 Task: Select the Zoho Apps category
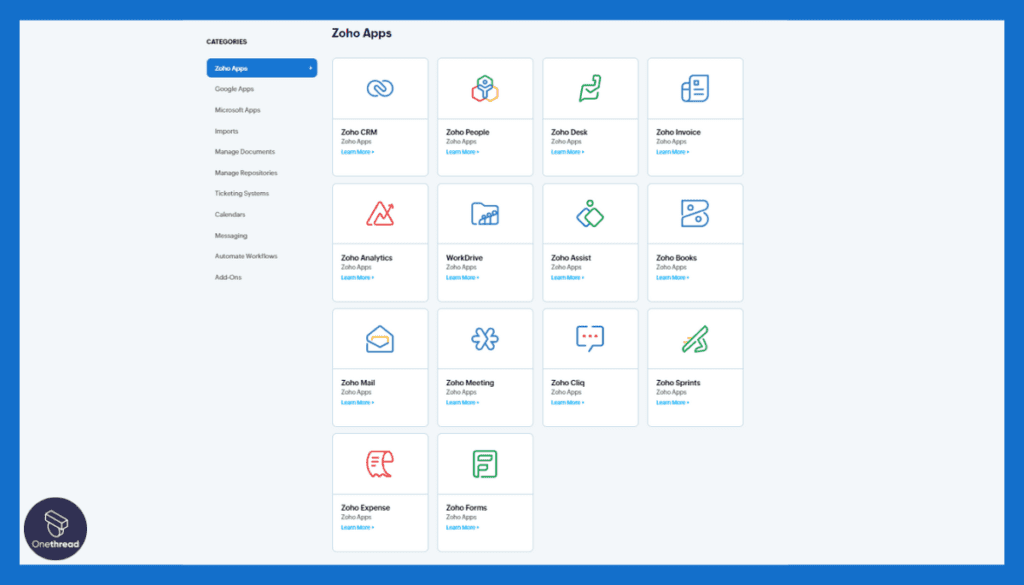pyautogui.click(x=262, y=68)
